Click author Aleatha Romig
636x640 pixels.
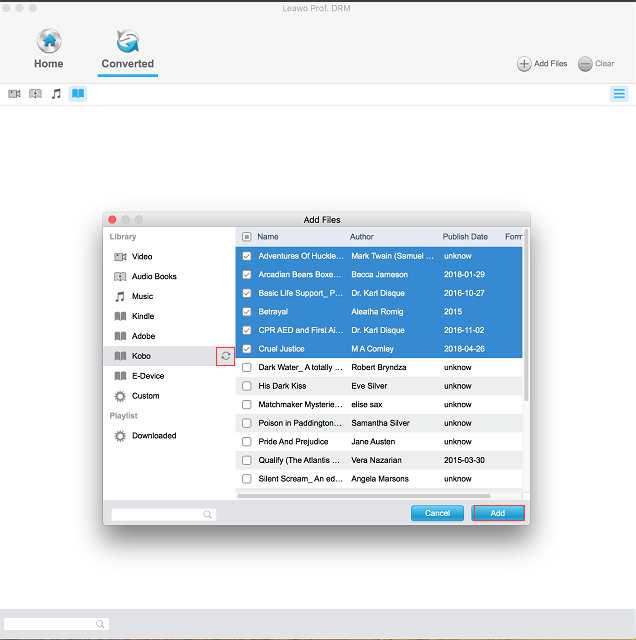click(377, 312)
